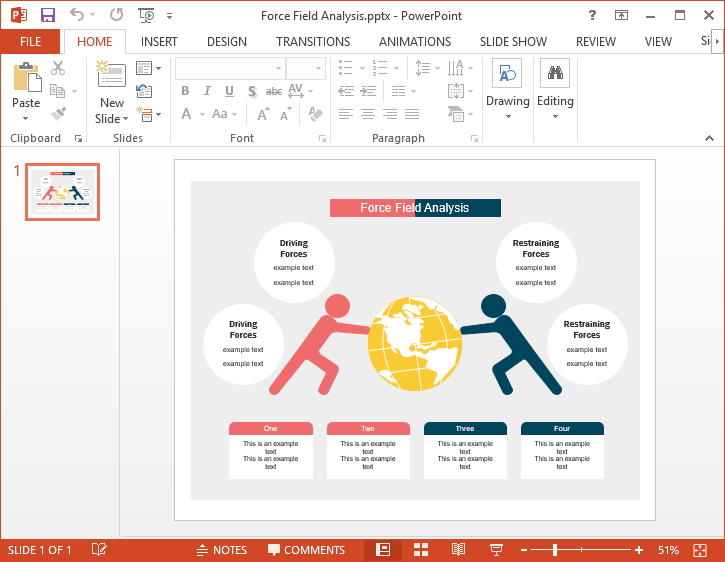Switch to Slide Sorter view
The height and width of the screenshot is (562, 725).
(421, 550)
